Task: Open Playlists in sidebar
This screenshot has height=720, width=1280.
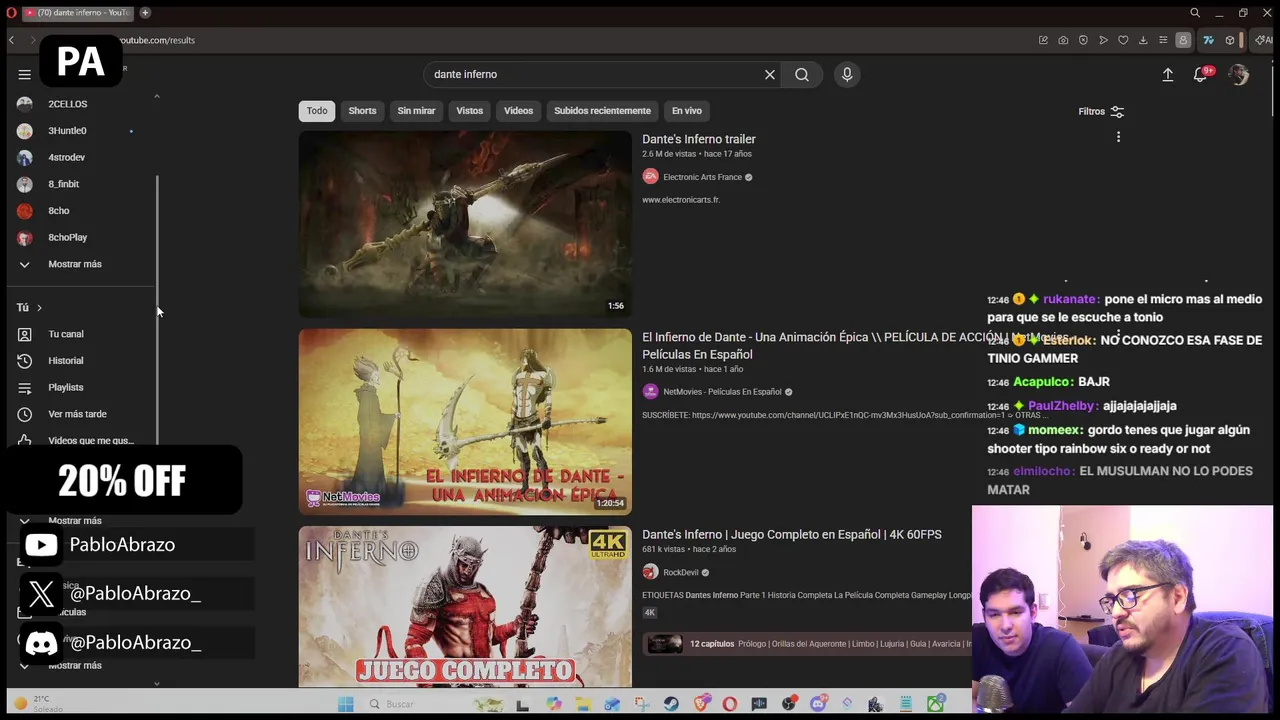Action: [x=68, y=387]
